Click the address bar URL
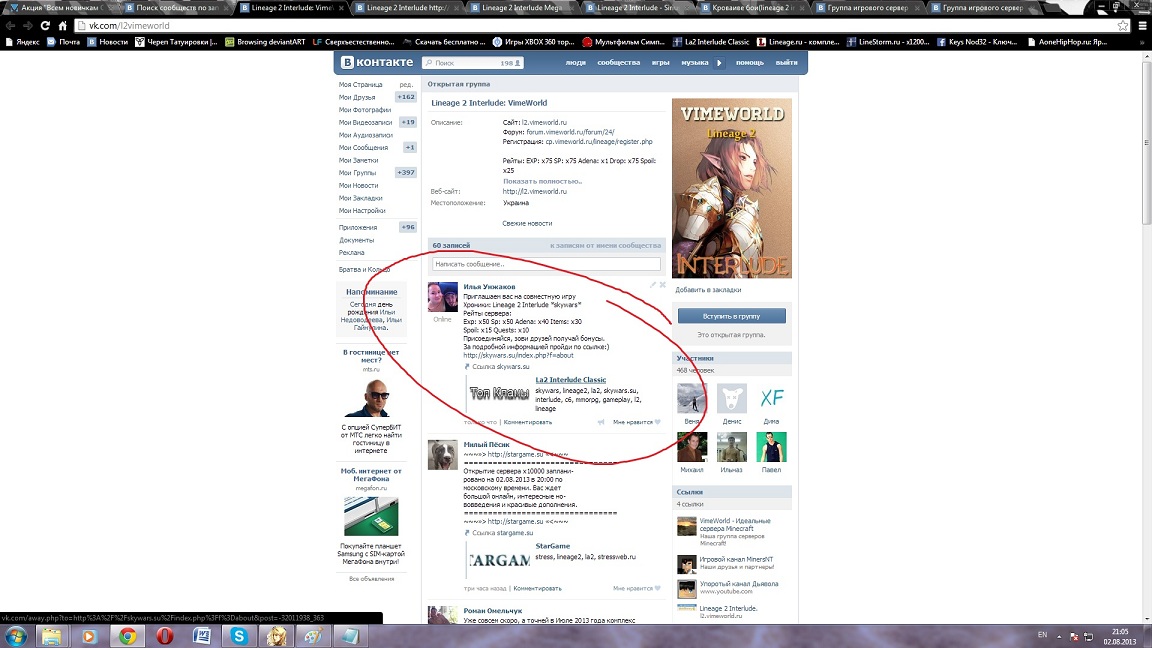The image size is (1152, 648). coord(129,26)
